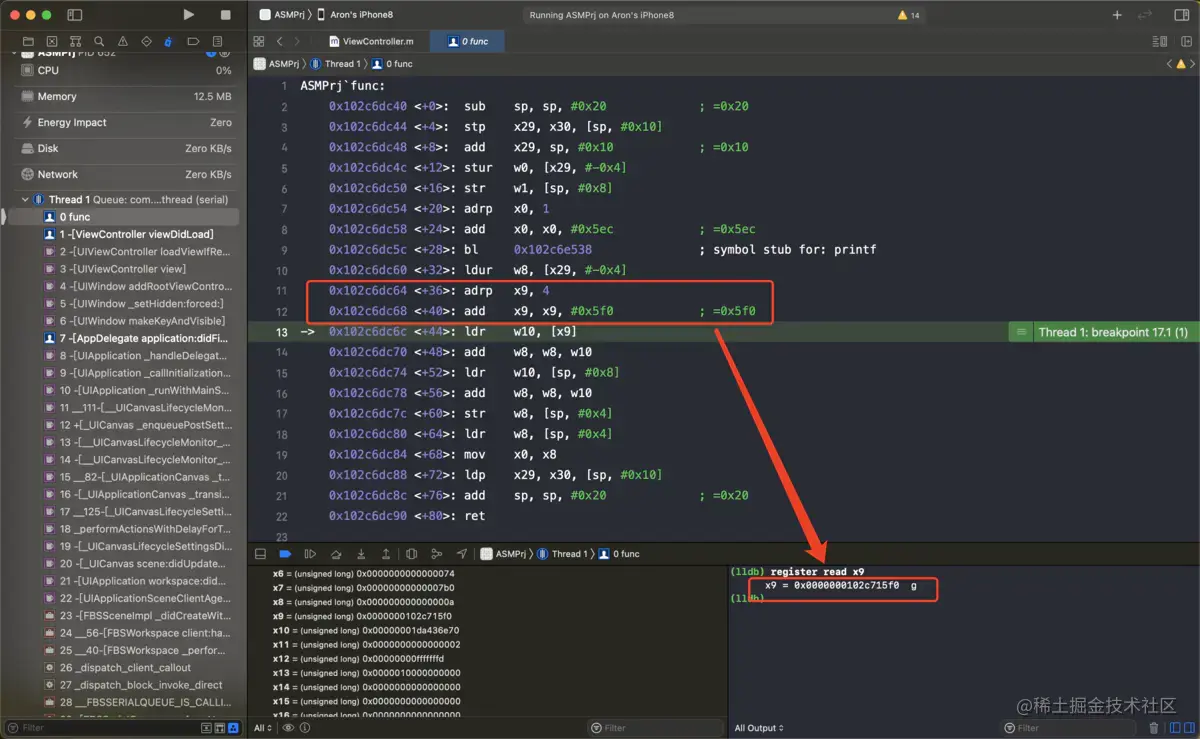Viewport: 1200px width, 739px height.
Task: Clear the console with trash icon
Action: (1154, 728)
